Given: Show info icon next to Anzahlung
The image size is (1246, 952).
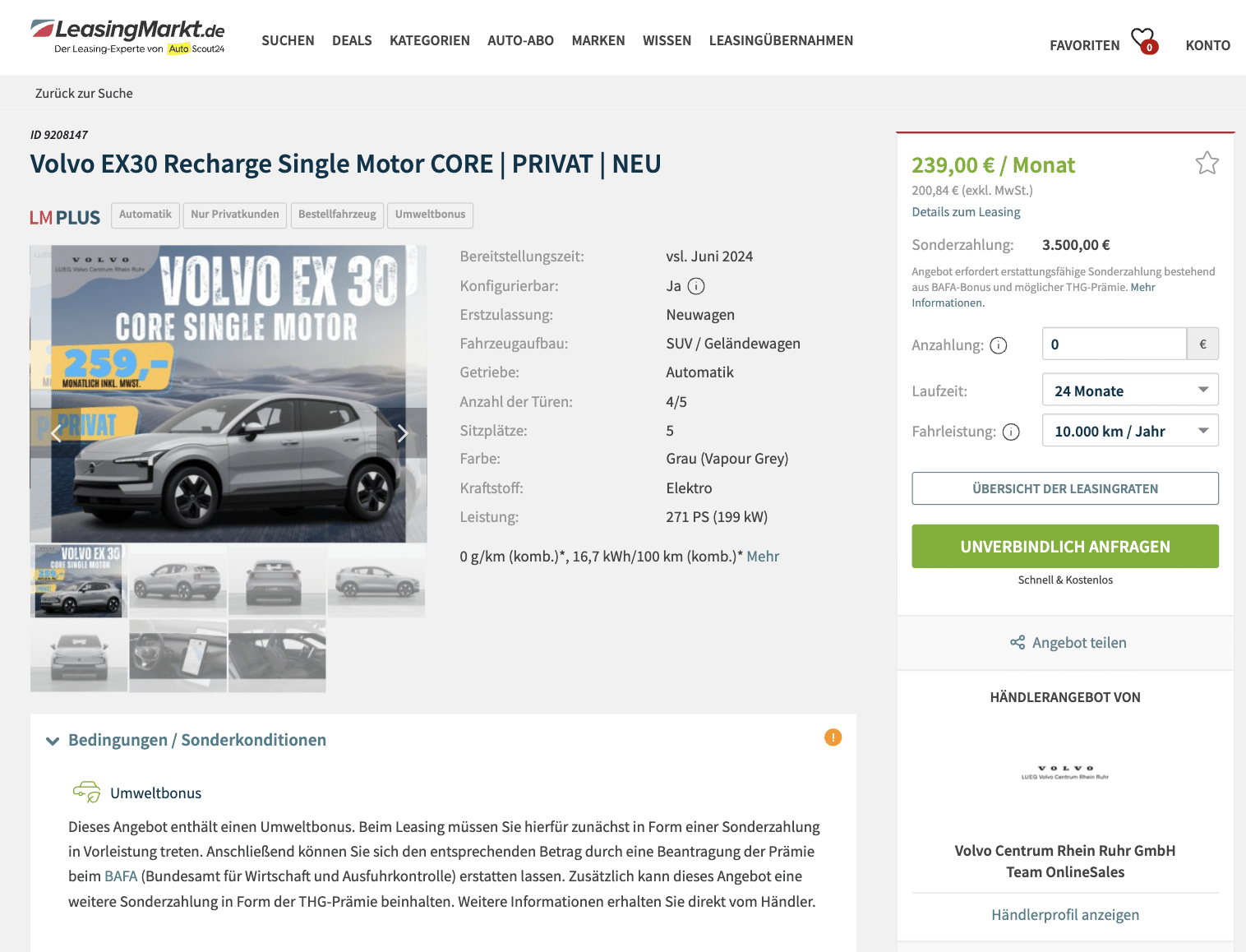Looking at the screenshot, I should (998, 345).
